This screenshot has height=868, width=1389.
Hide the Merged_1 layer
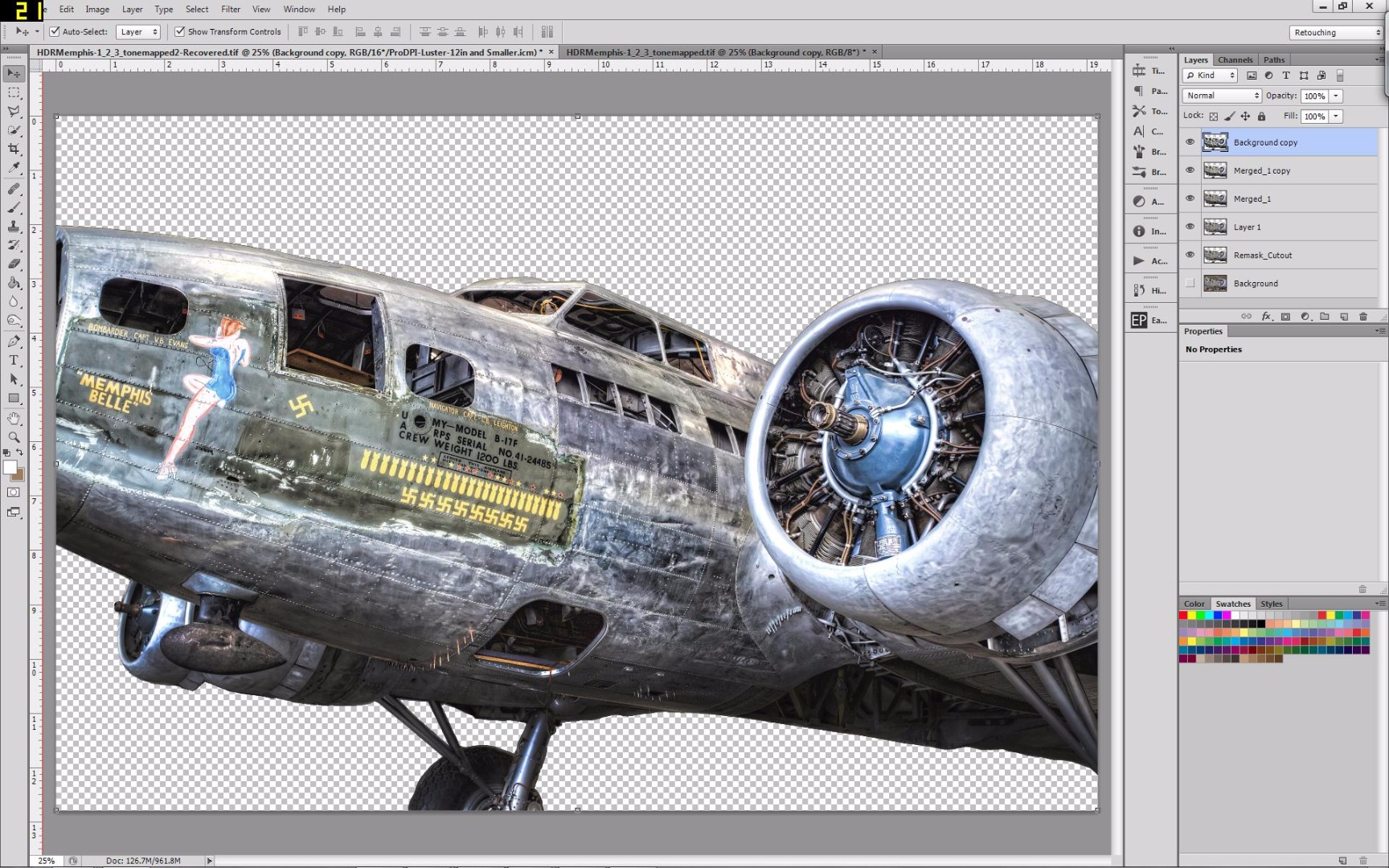click(x=1190, y=199)
